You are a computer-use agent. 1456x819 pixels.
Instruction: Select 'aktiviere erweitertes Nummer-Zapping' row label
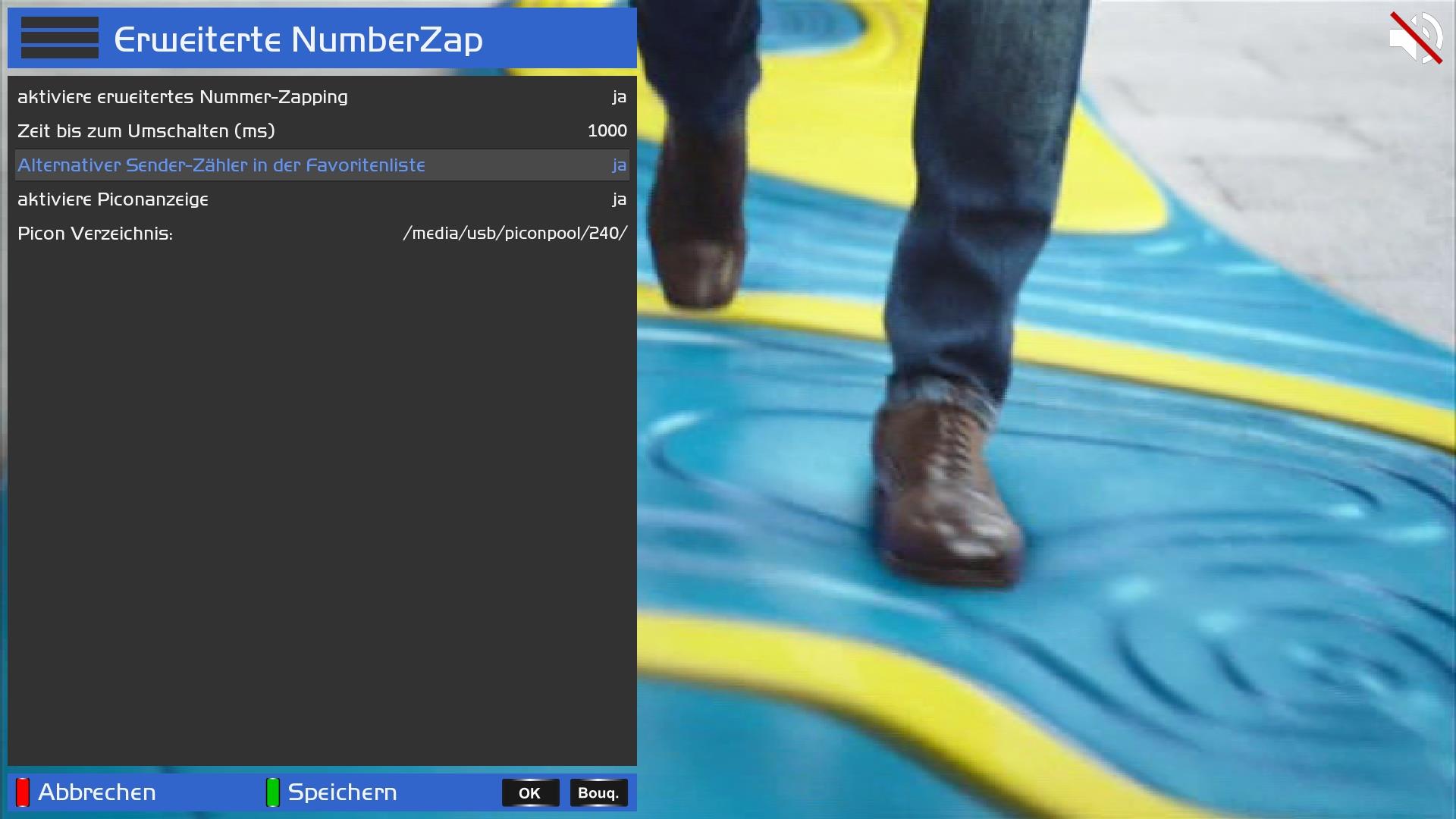(x=183, y=97)
